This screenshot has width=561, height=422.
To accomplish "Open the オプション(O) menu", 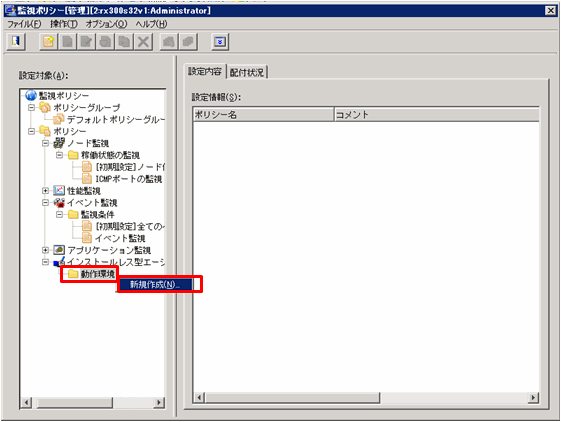I will [x=106, y=24].
